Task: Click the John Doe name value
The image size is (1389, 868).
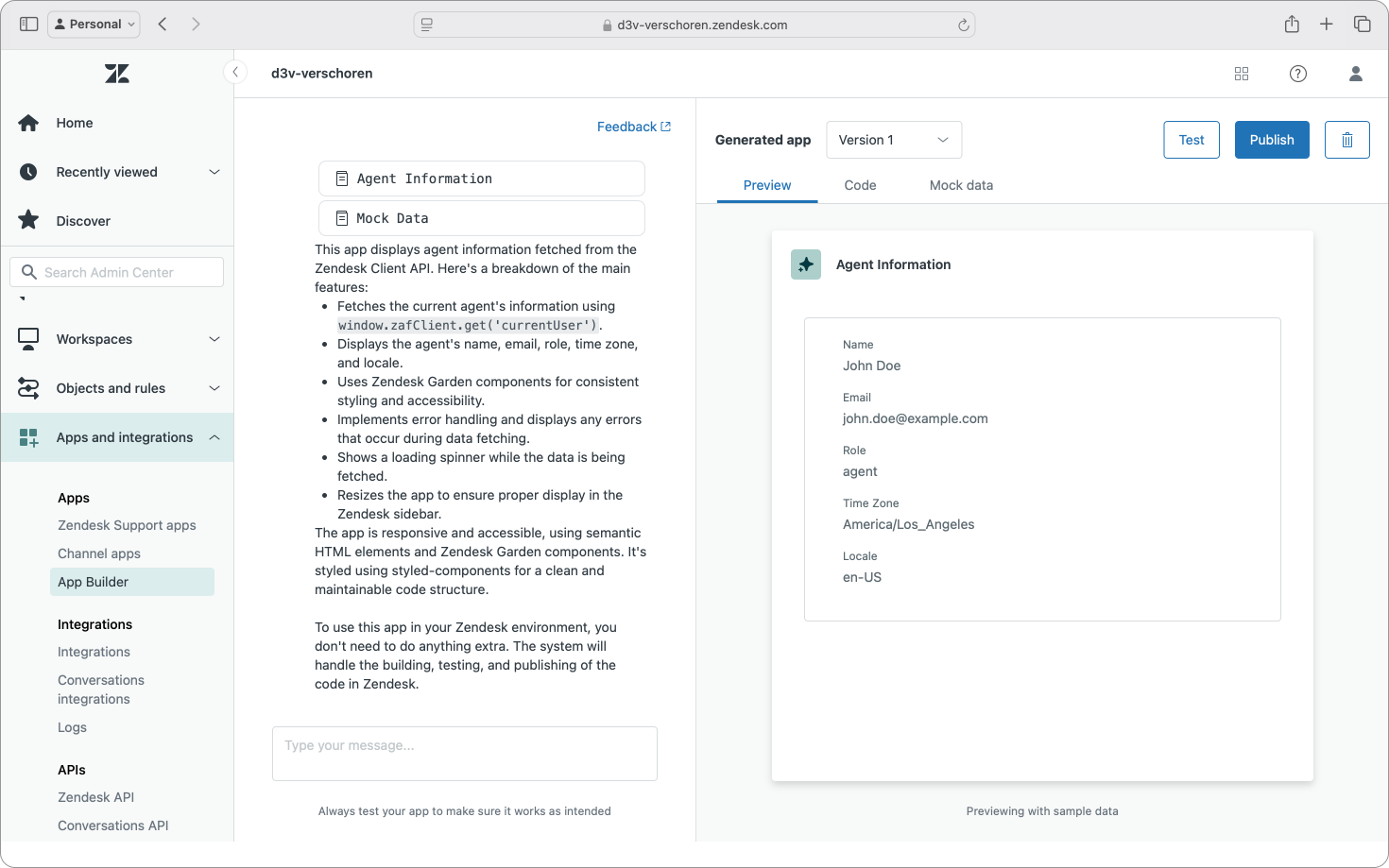Action: (x=872, y=366)
